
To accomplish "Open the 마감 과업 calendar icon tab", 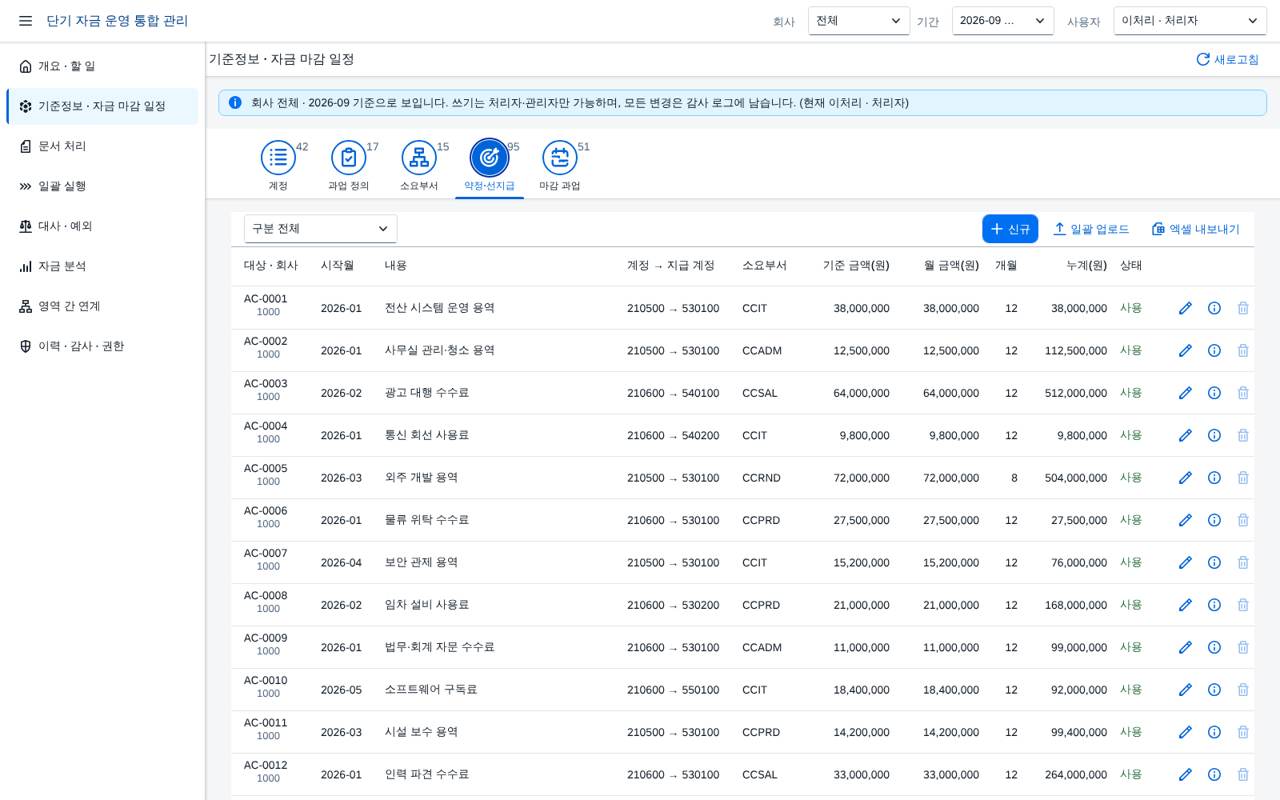I will [x=560, y=158].
